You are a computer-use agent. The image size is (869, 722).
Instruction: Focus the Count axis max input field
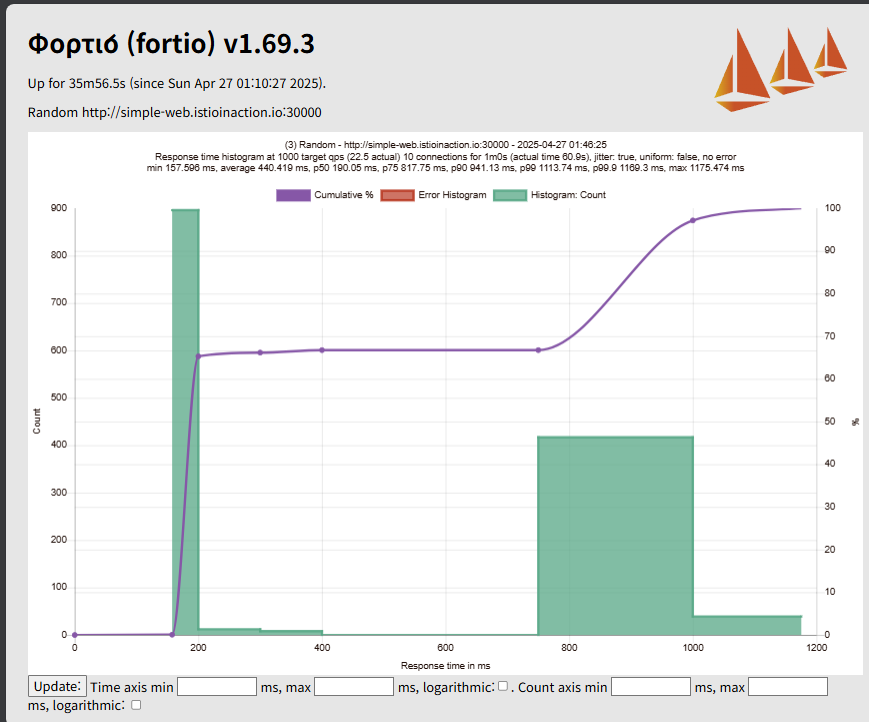tap(788, 687)
